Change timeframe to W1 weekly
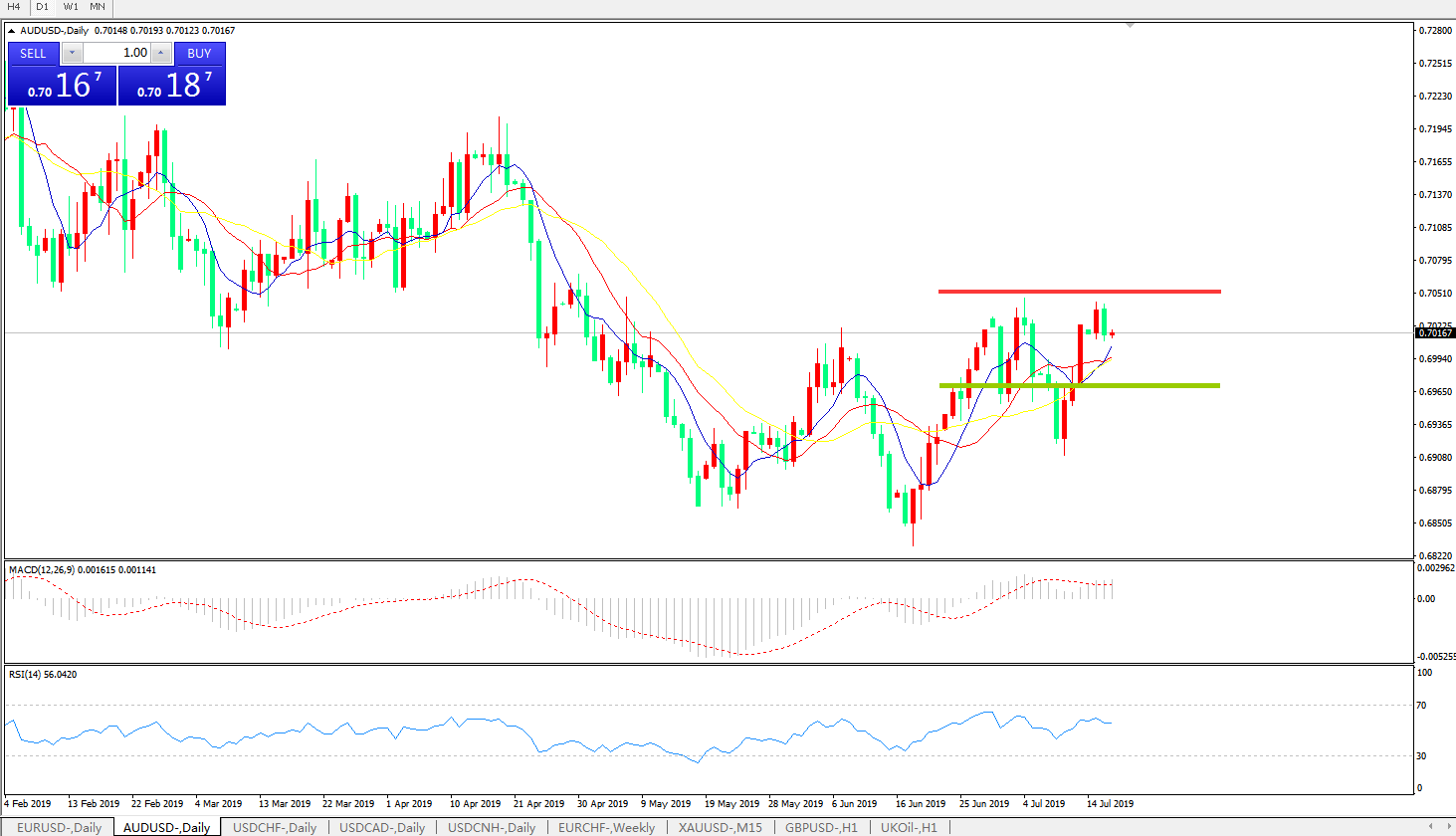Screen dimensions: 1456x836 tap(71, 7)
